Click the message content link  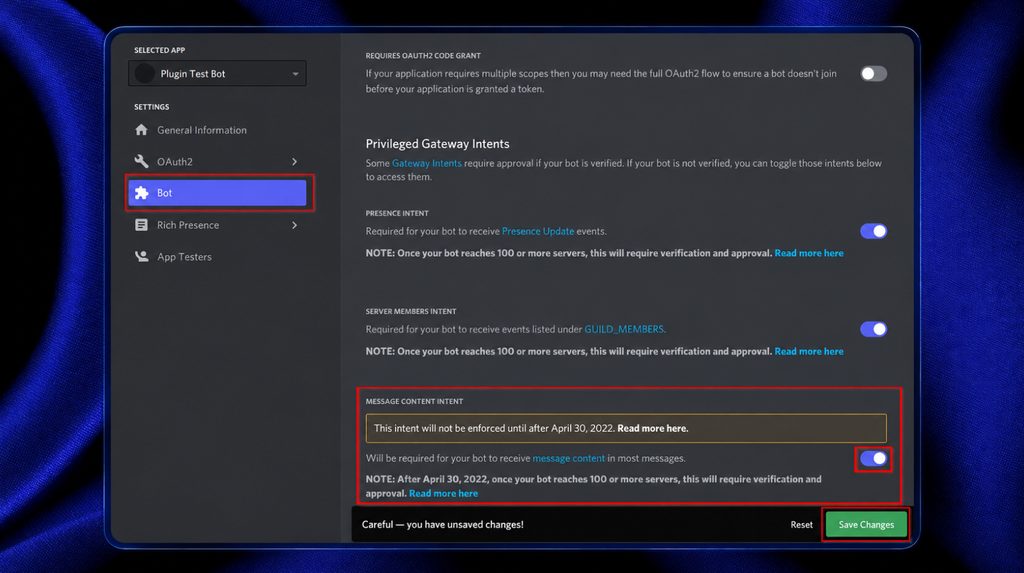[569, 459]
